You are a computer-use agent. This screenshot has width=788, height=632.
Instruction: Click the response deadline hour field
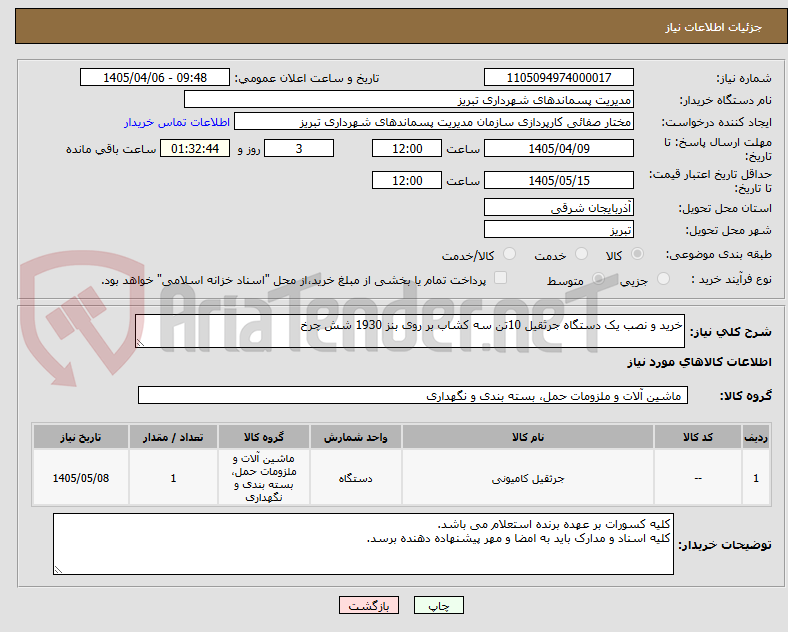[407, 149]
